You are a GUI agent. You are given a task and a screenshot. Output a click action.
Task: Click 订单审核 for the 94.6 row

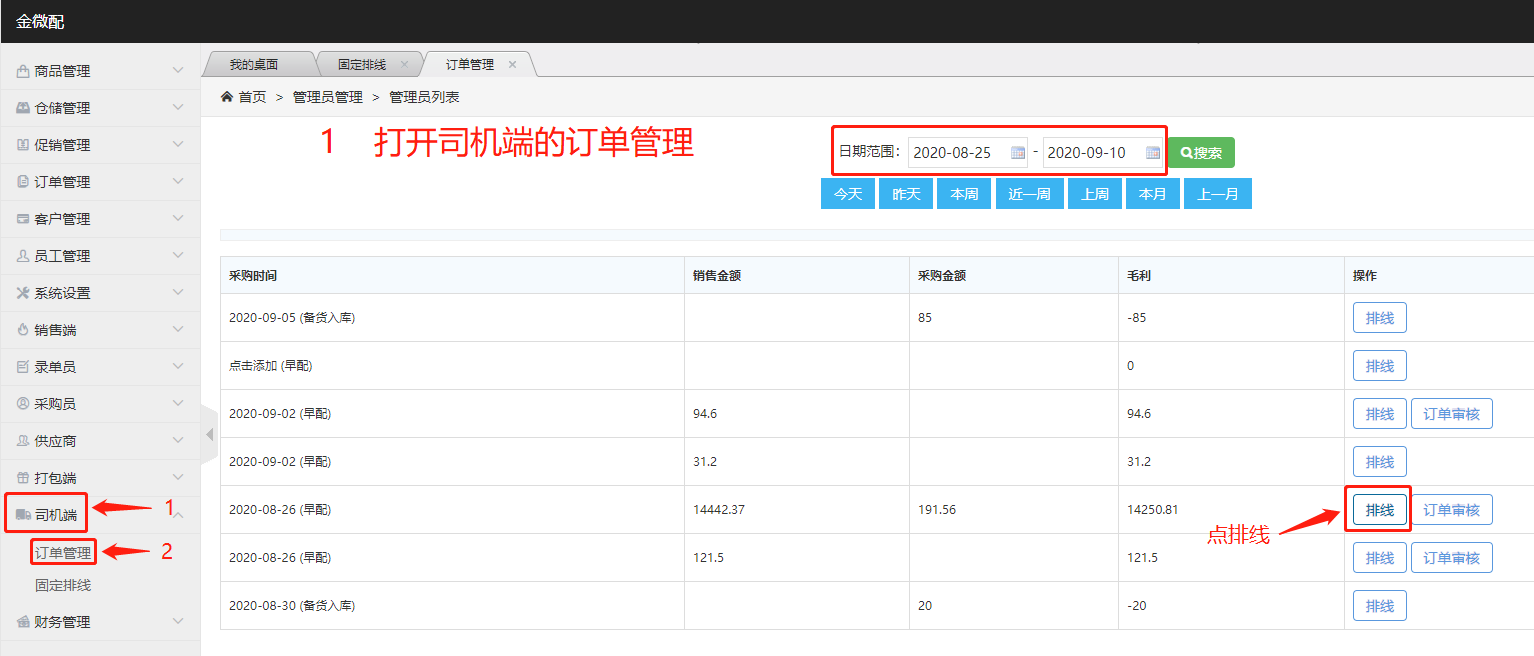tap(1451, 414)
